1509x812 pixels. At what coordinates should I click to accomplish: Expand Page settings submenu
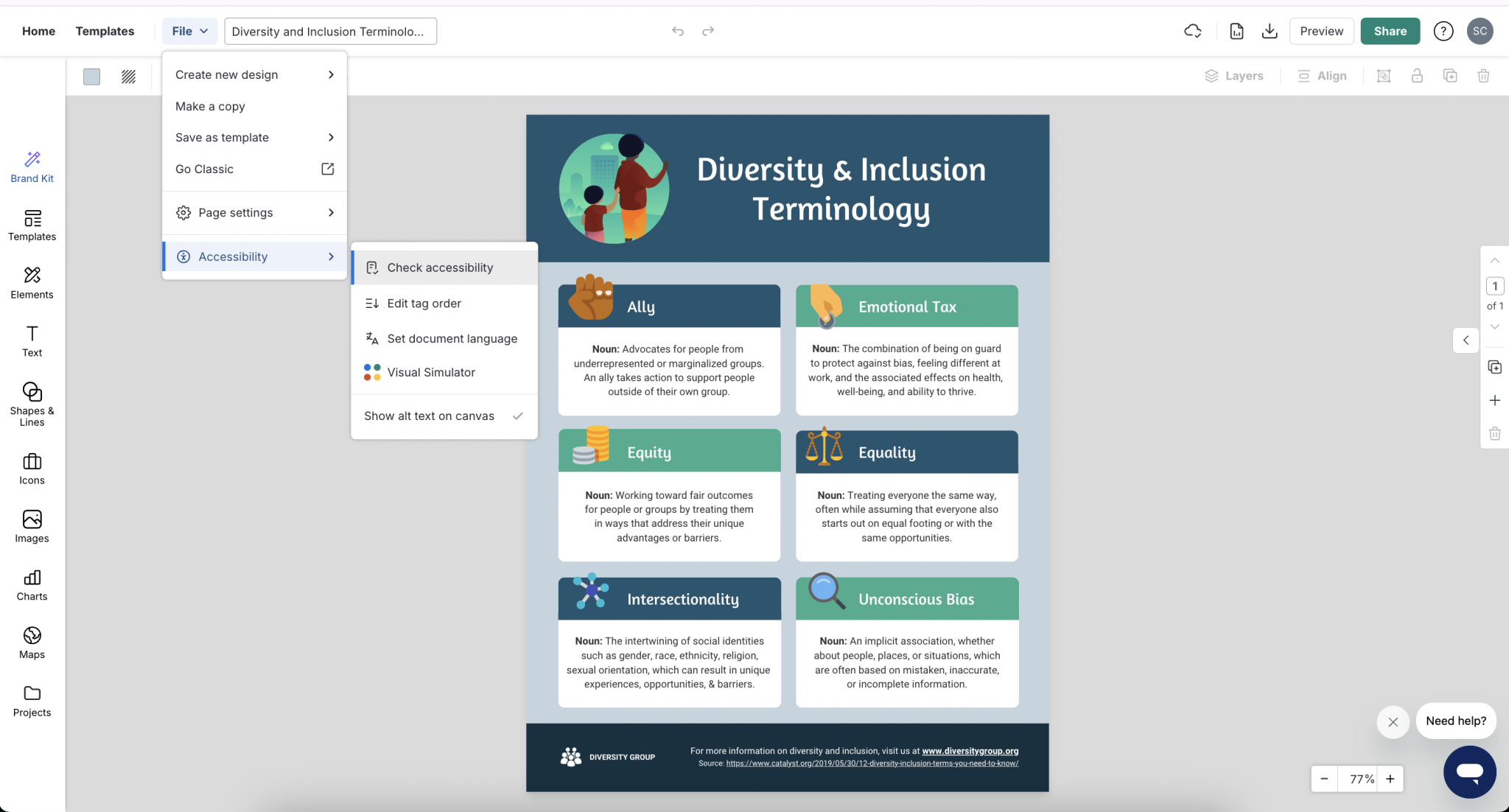254,213
